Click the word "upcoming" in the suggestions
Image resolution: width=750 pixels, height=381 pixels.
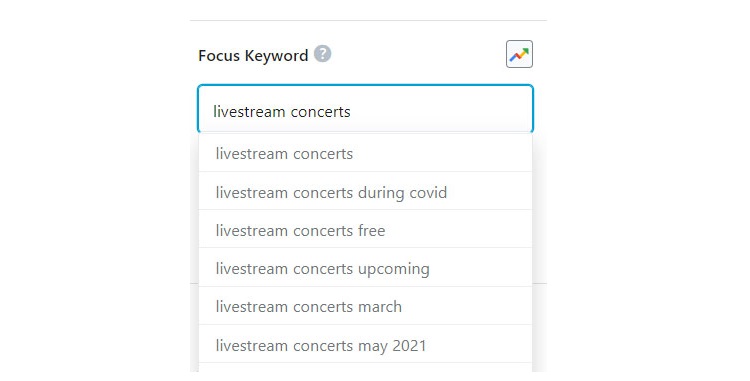[394, 269]
